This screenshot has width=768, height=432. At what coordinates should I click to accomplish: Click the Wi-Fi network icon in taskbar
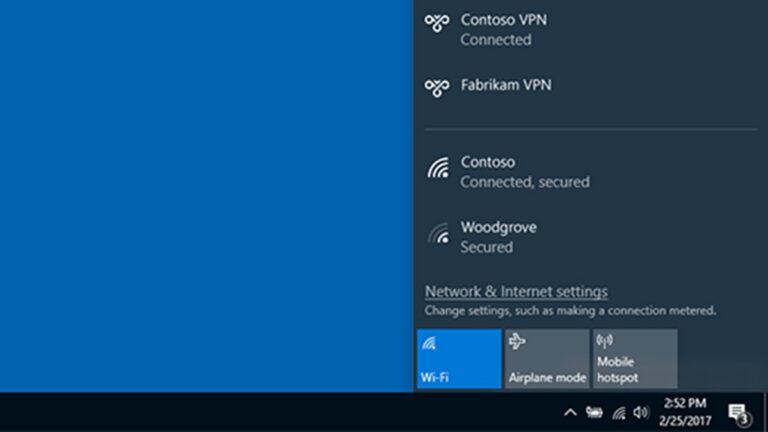pyautogui.click(x=619, y=413)
